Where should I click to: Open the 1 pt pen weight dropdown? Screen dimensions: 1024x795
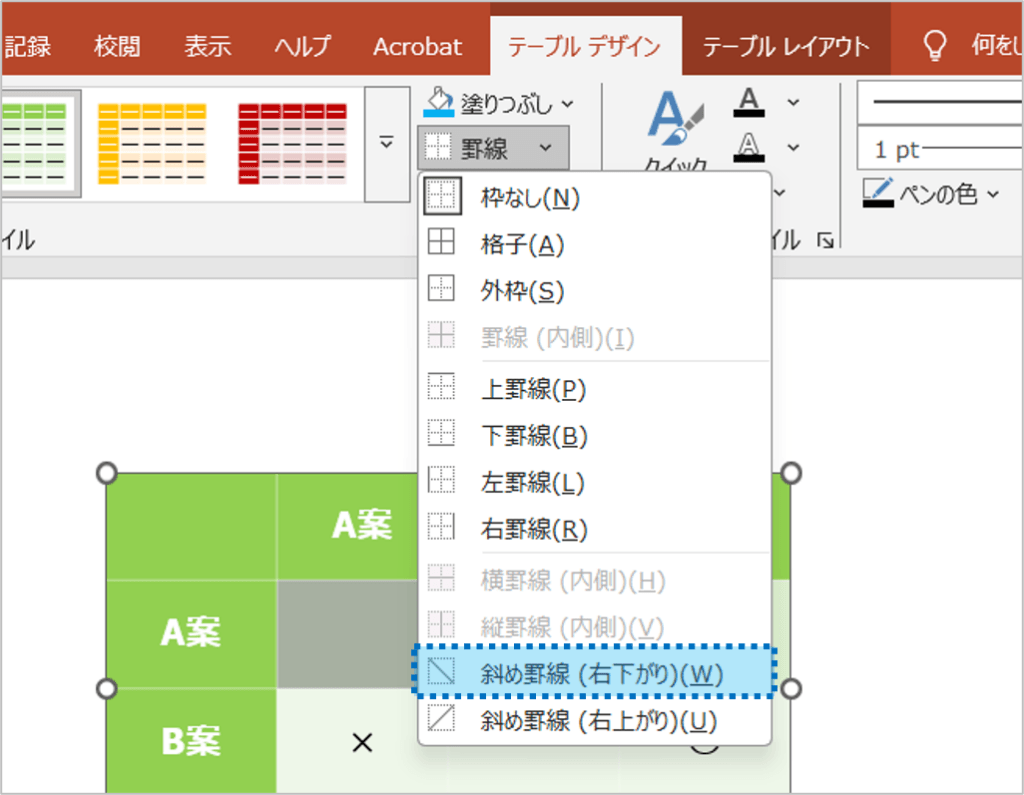(x=940, y=149)
